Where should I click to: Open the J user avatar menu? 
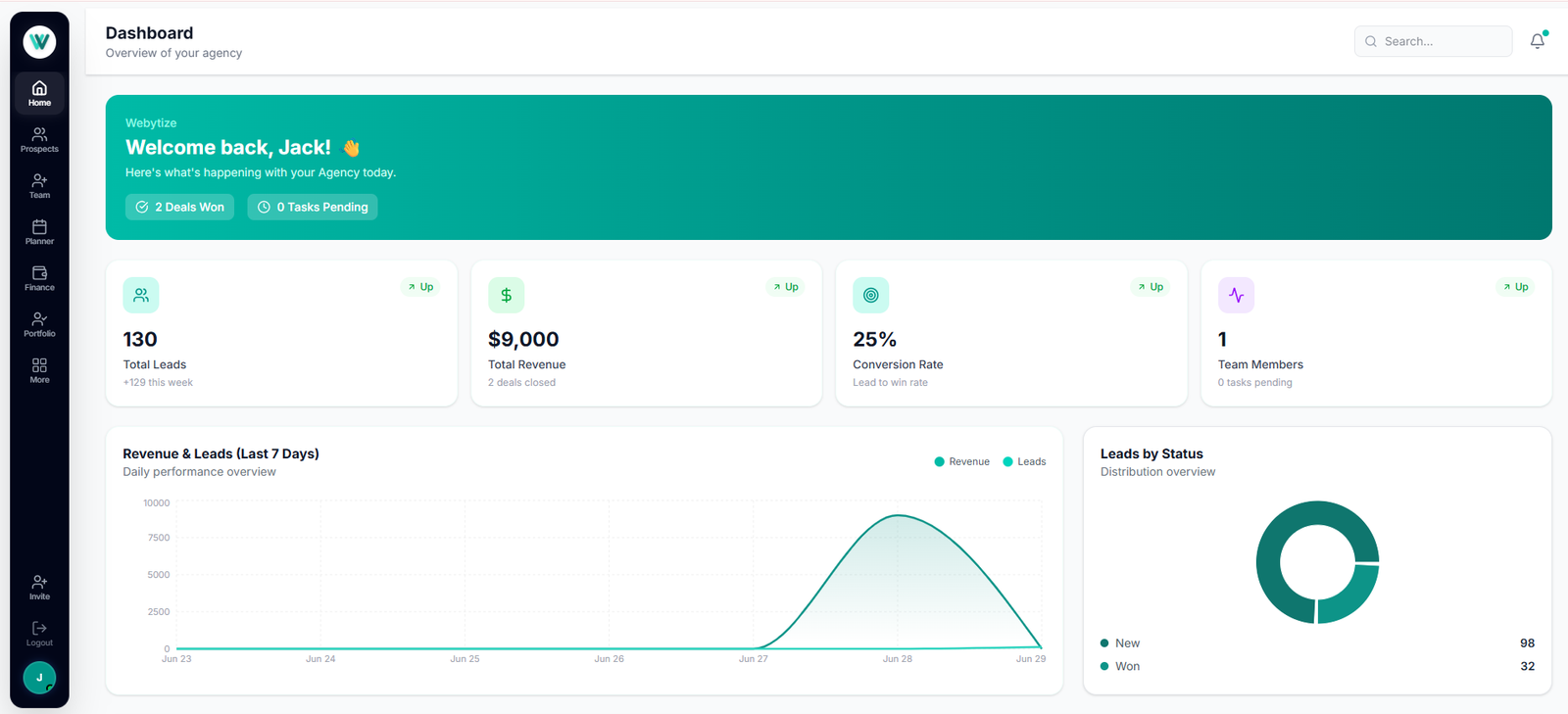[x=39, y=678]
